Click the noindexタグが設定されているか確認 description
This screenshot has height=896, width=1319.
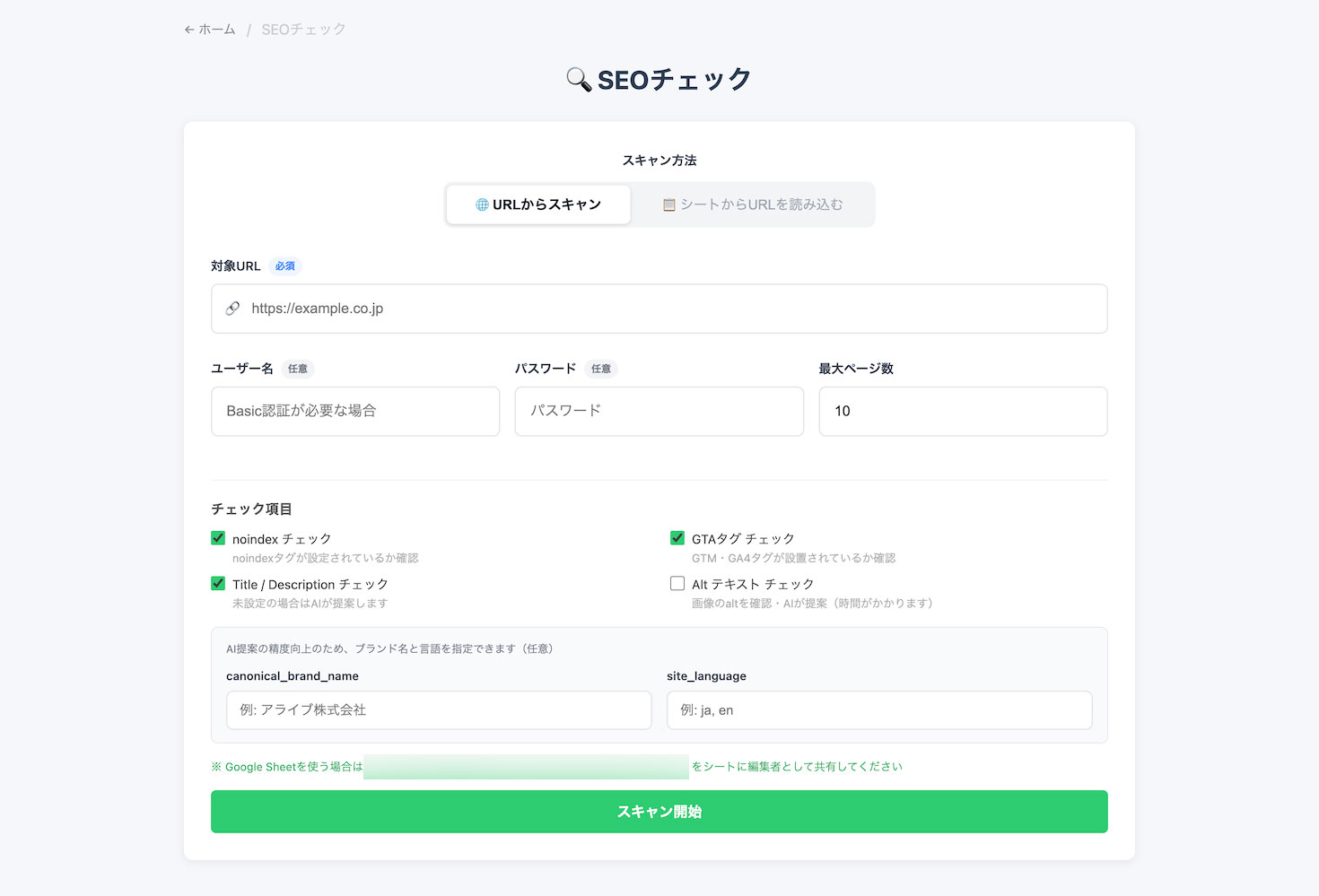click(x=326, y=558)
